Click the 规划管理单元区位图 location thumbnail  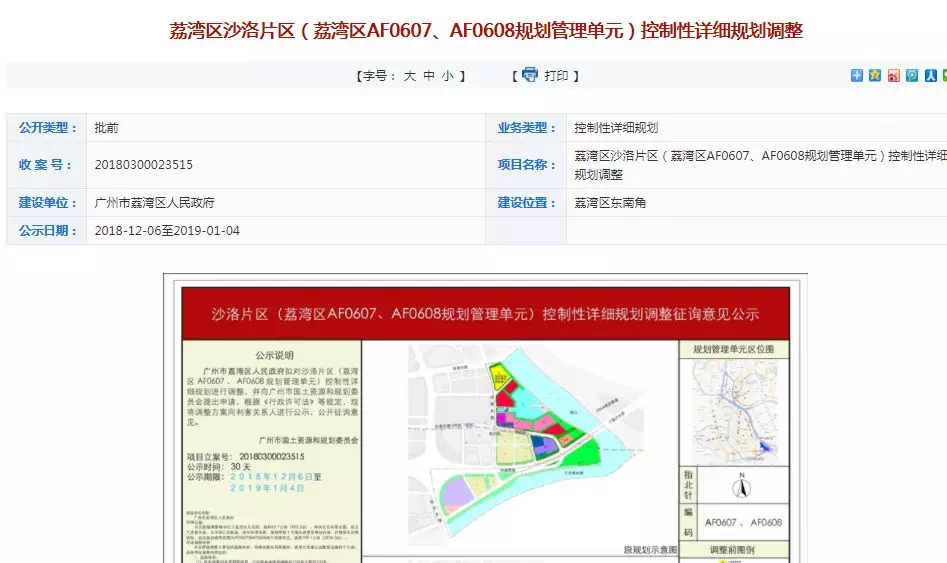point(734,411)
